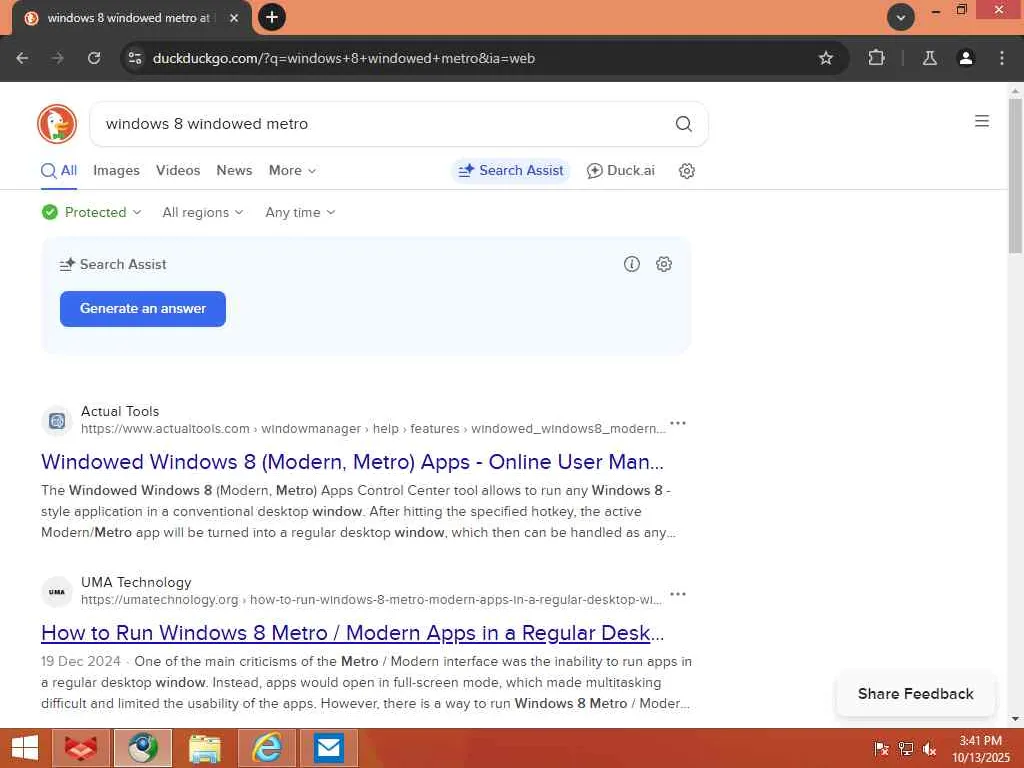This screenshot has height=768, width=1024.
Task: Click Generate an answer button
Action: point(143,309)
